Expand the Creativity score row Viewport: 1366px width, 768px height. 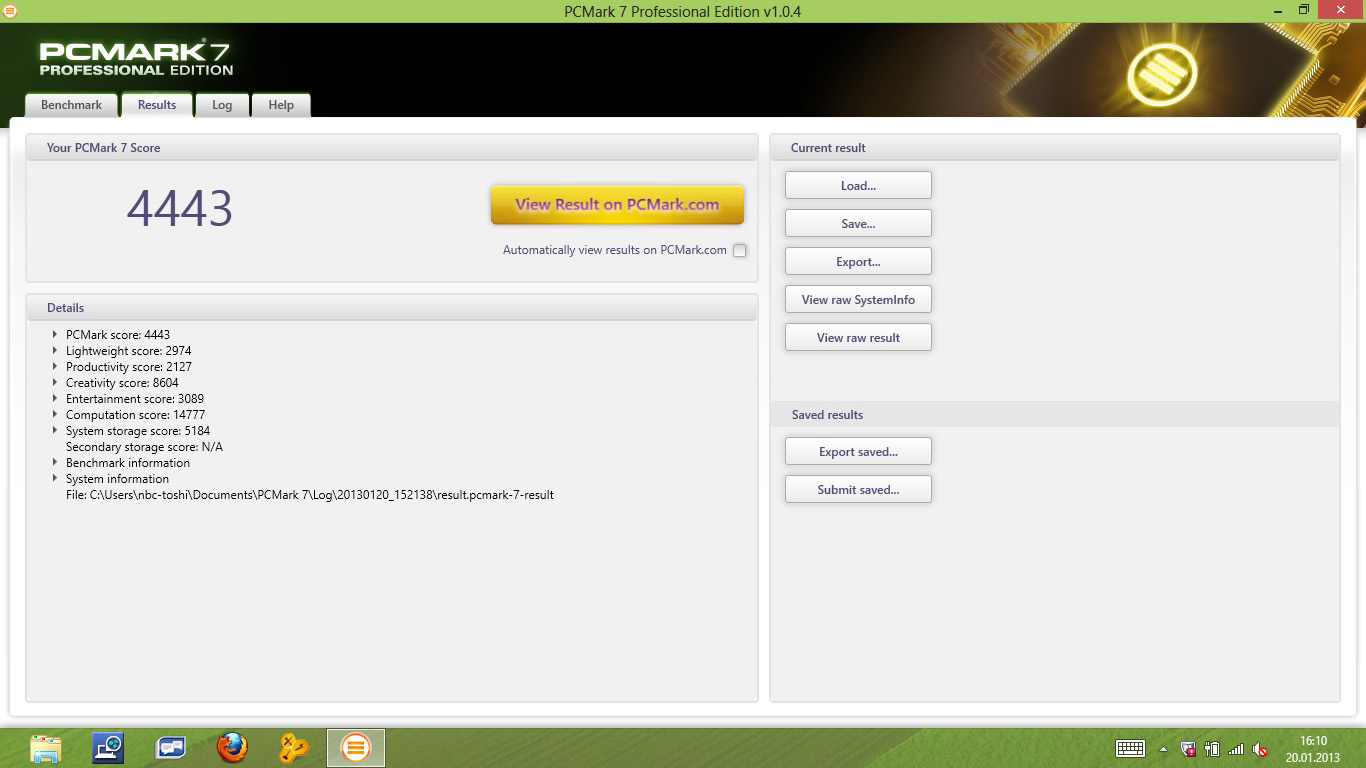point(55,382)
